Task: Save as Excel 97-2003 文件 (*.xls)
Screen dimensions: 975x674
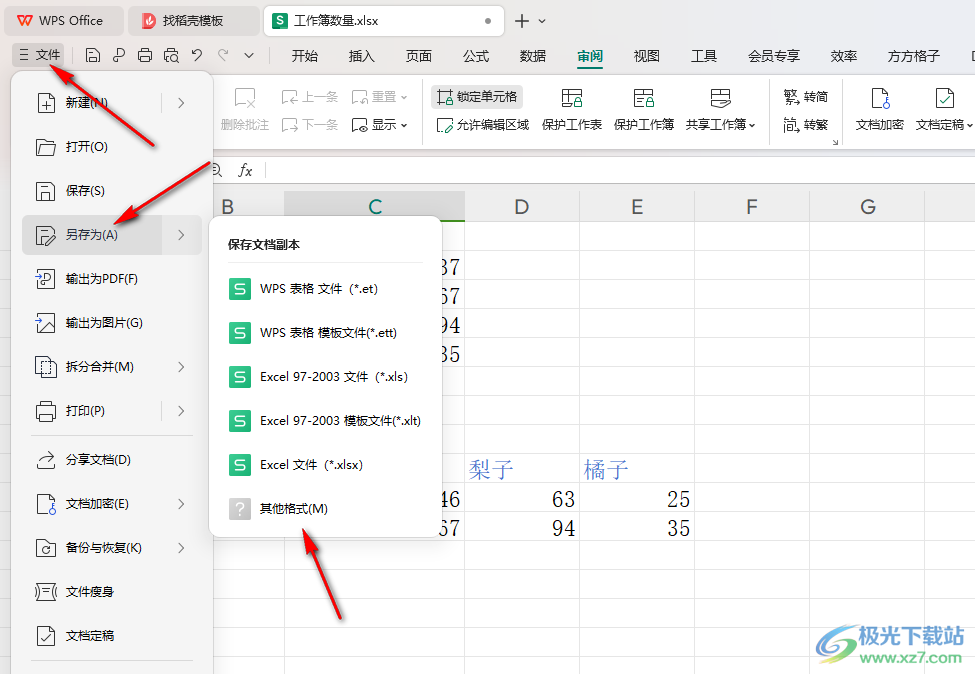Action: coord(325,377)
